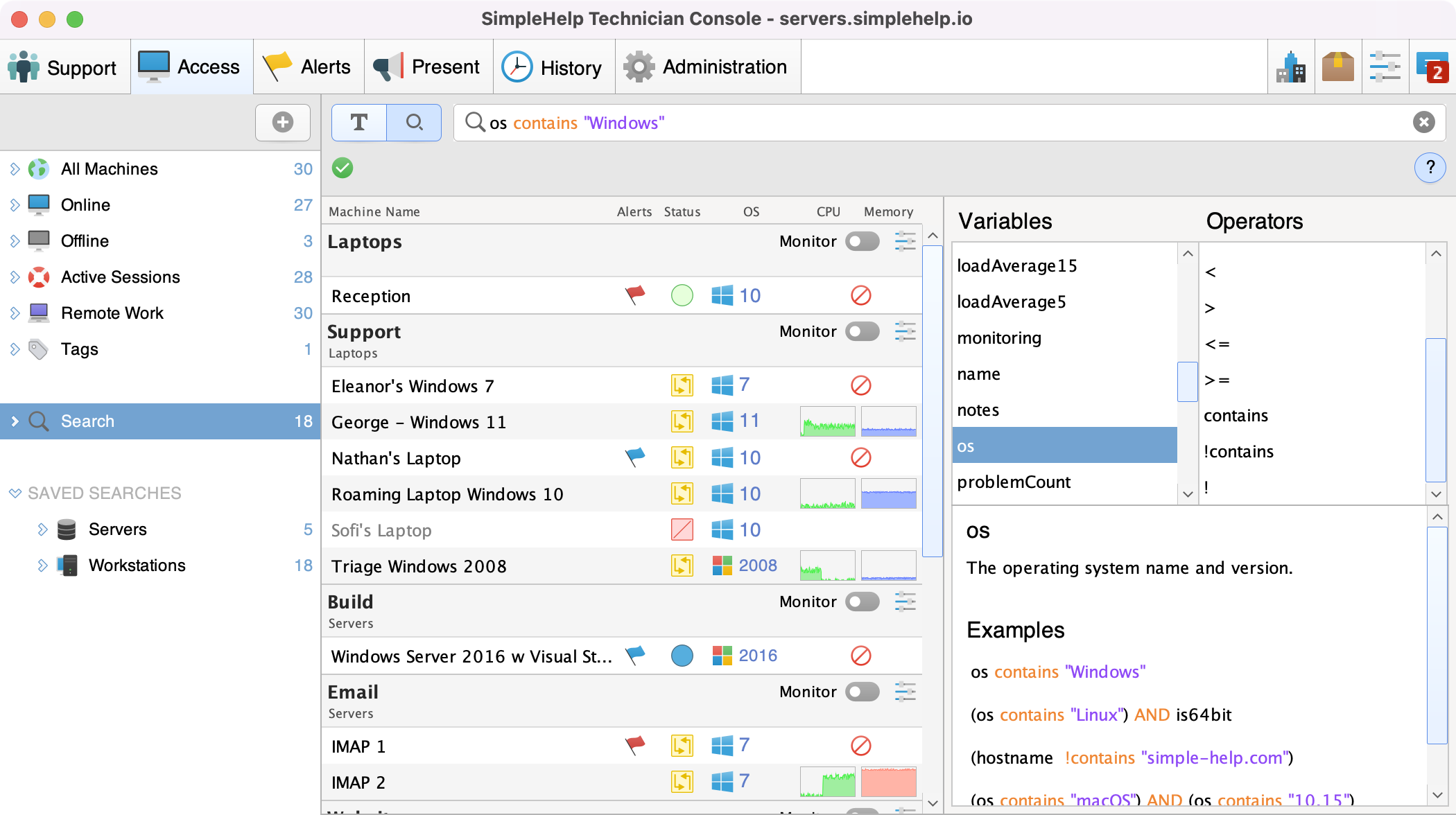
Task: Switch to magnifier search mode icon
Action: click(414, 123)
